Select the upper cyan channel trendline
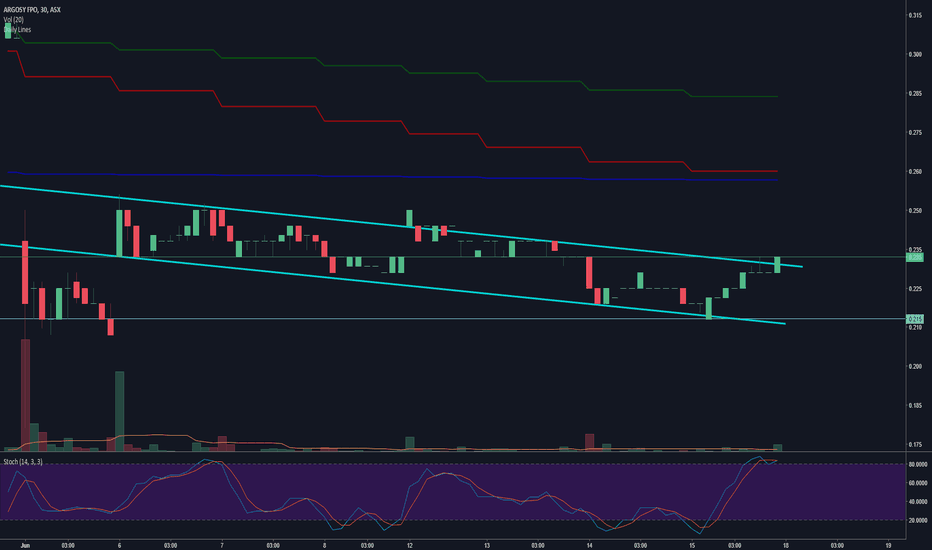 401,226
